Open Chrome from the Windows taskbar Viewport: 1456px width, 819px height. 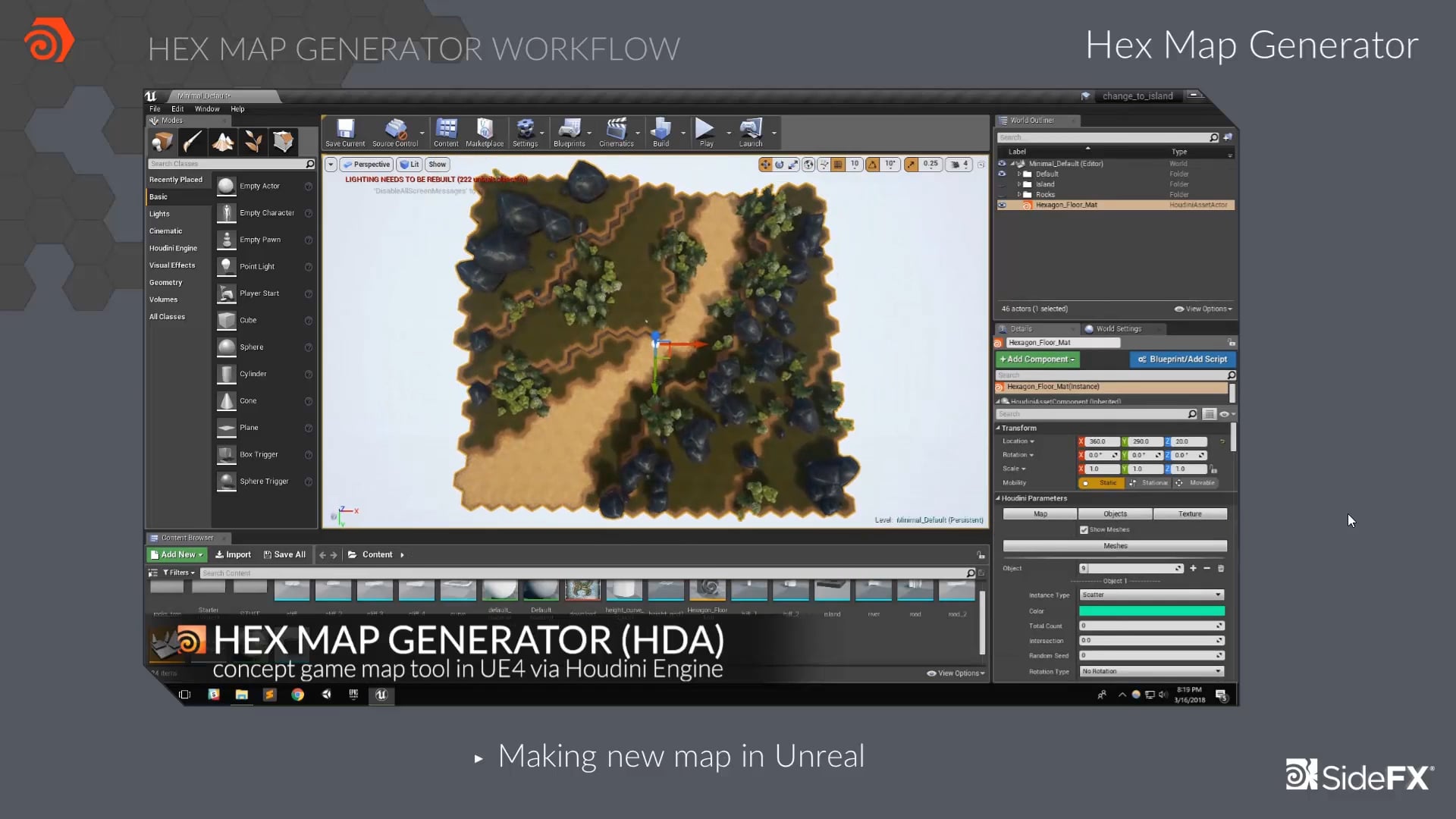tap(297, 695)
